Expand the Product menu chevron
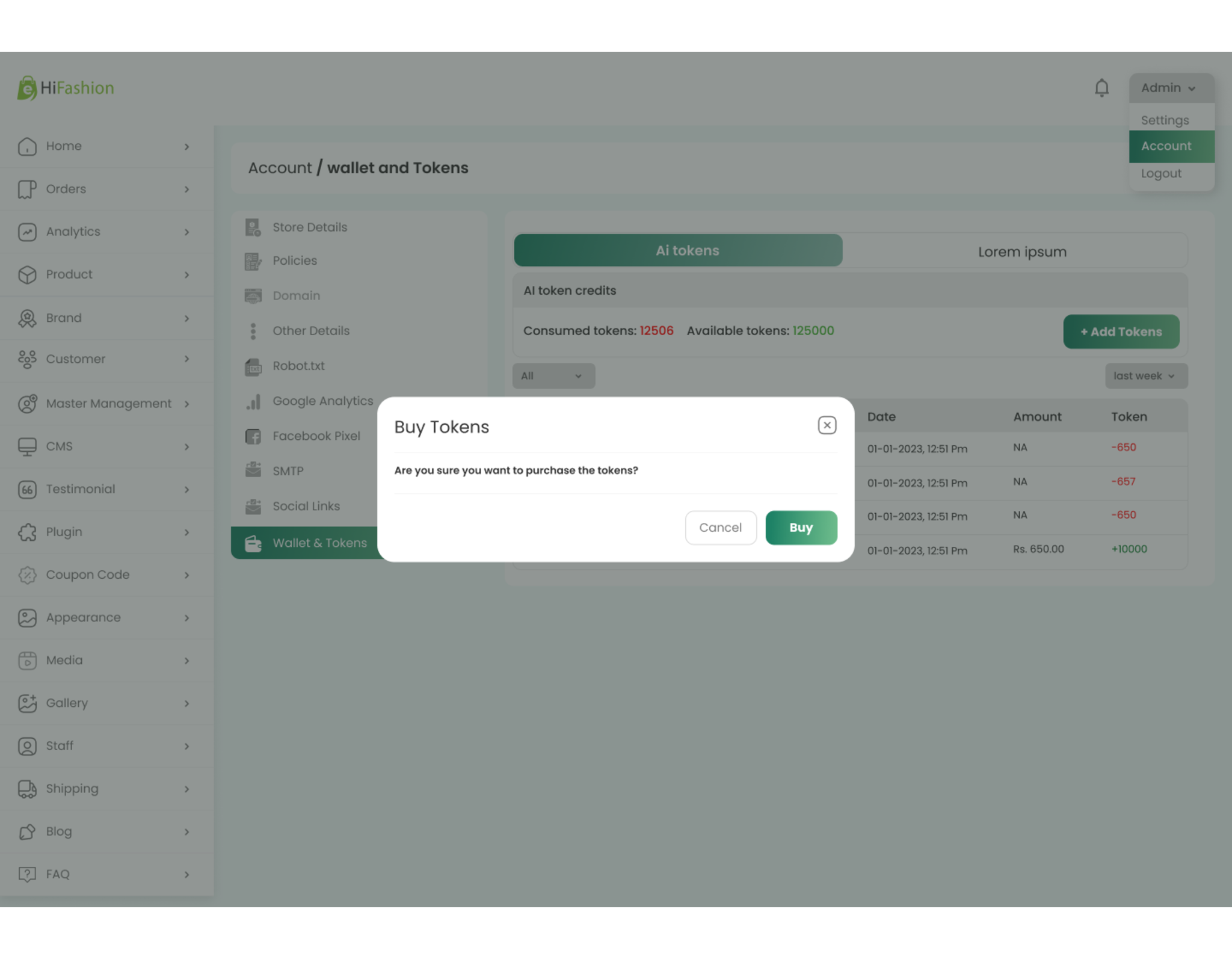This screenshot has width=1232, height=959. click(x=187, y=275)
